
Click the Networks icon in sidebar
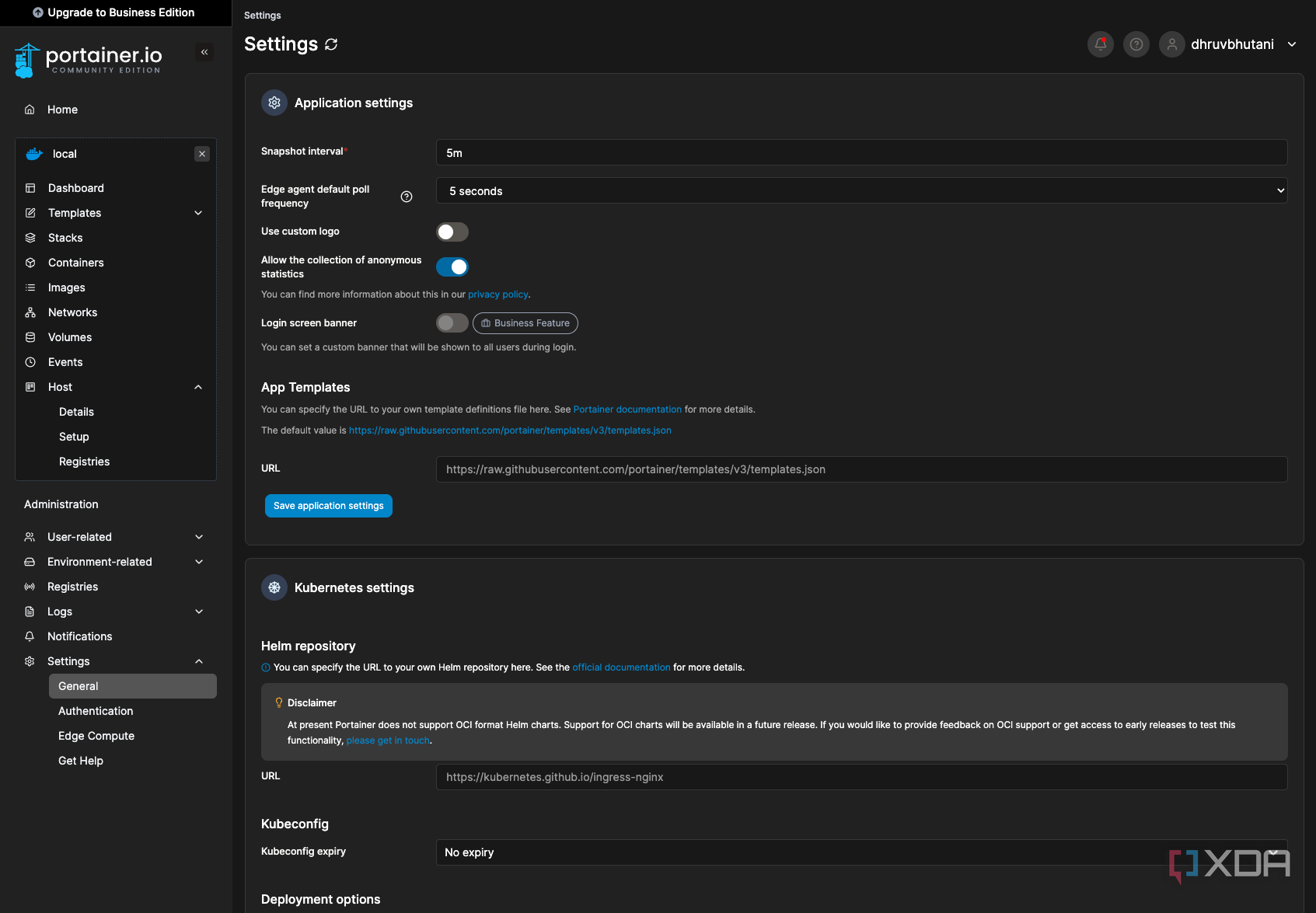coord(30,312)
